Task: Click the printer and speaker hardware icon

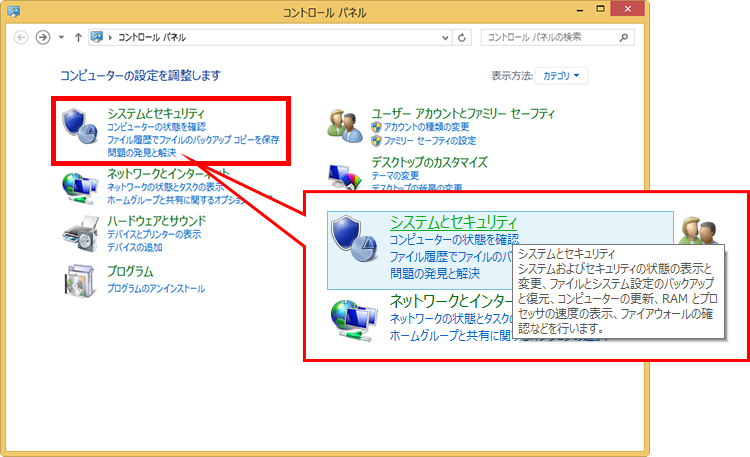Action: pyautogui.click(x=80, y=234)
